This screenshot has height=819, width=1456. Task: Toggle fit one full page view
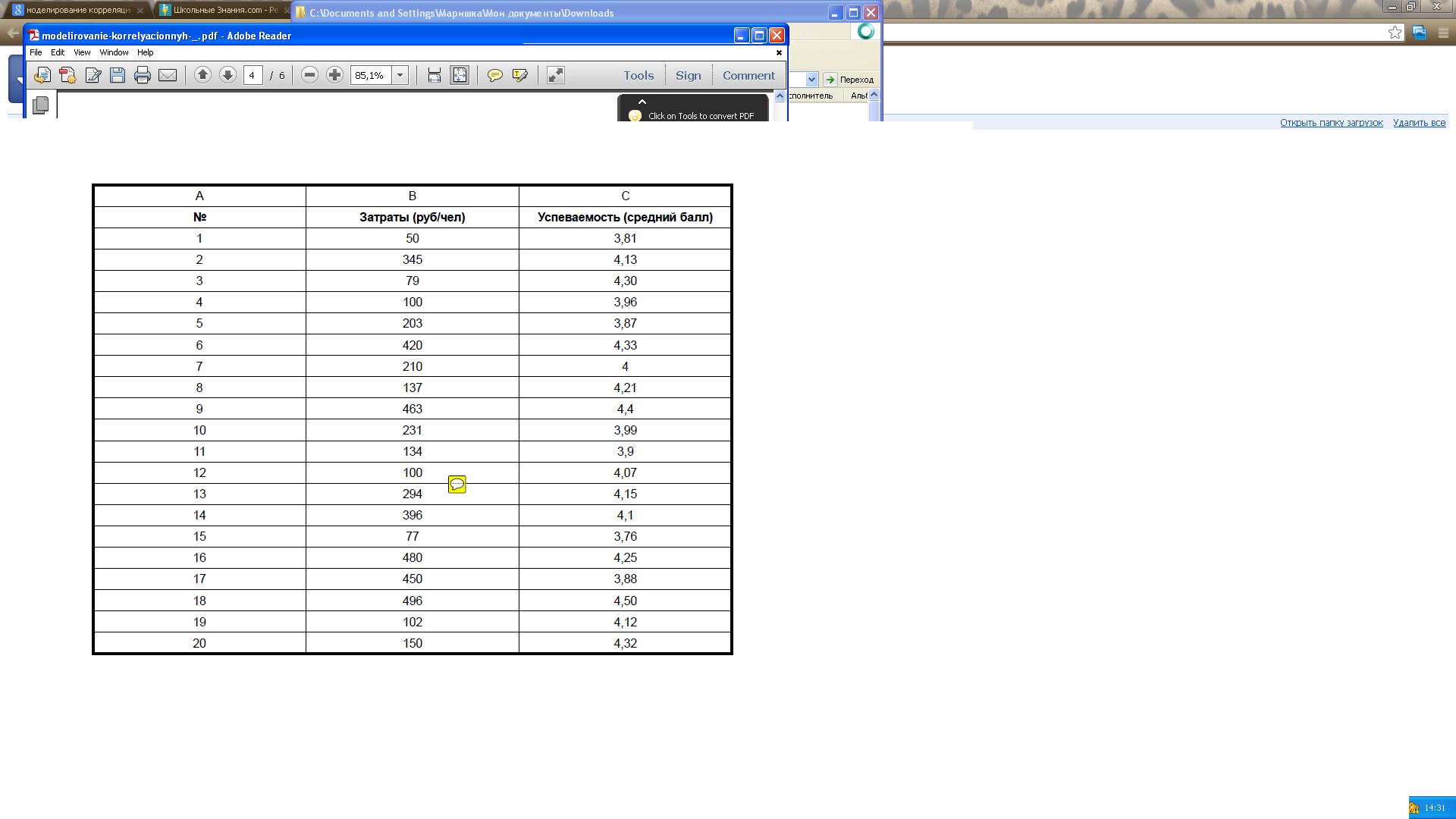(x=460, y=75)
